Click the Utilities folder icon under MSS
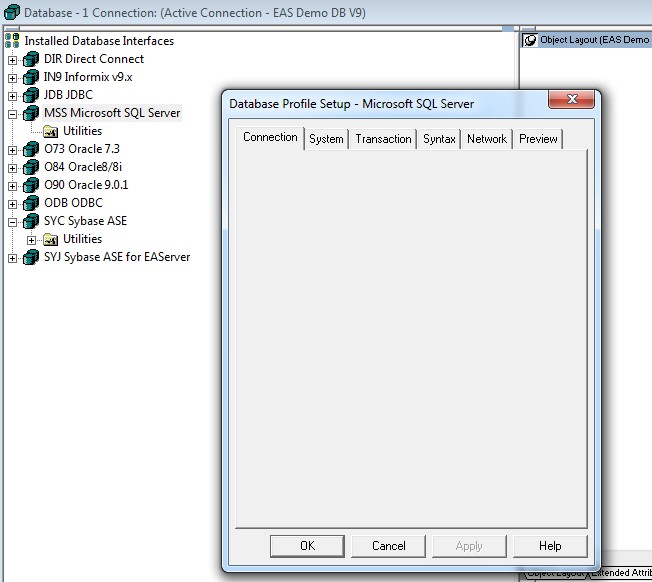The height and width of the screenshot is (582, 652). (x=50, y=131)
